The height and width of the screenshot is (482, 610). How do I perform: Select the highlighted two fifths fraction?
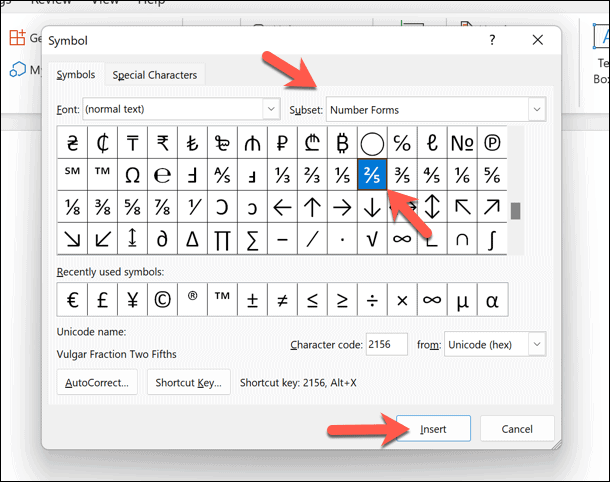pyautogui.click(x=372, y=174)
